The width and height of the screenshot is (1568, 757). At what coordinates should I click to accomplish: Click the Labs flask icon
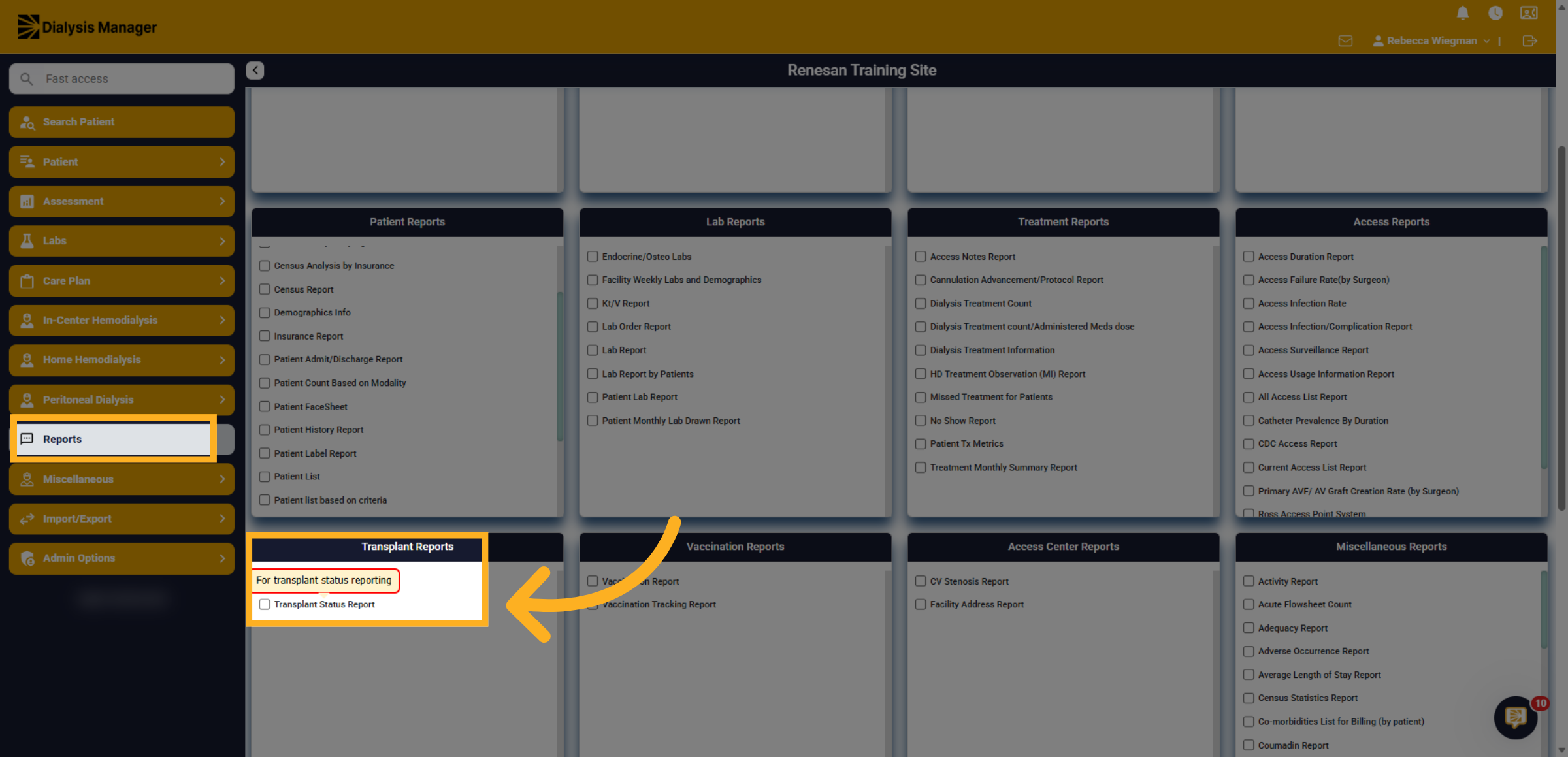[x=27, y=241]
